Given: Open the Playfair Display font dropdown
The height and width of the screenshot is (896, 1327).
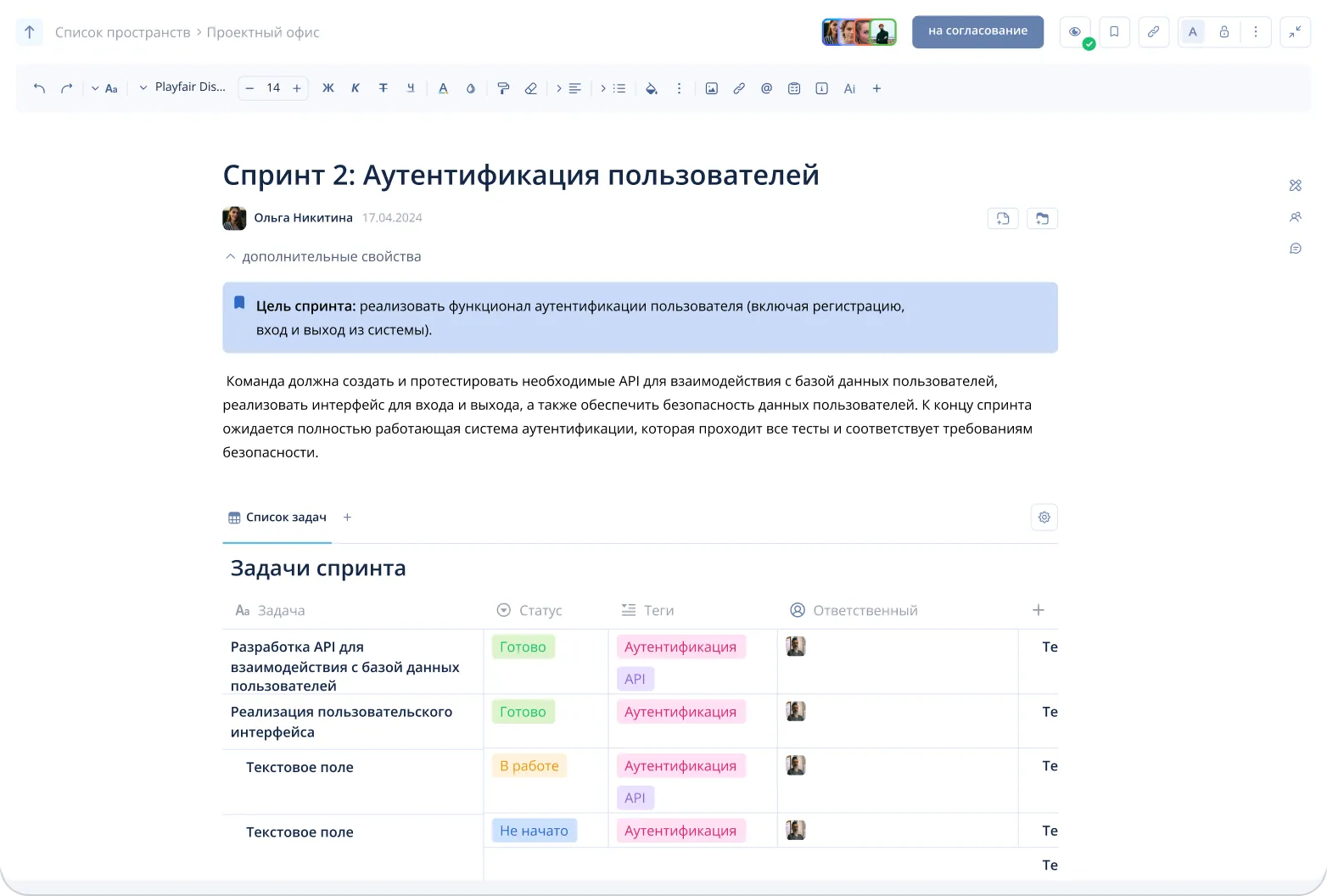Looking at the screenshot, I should (182, 87).
